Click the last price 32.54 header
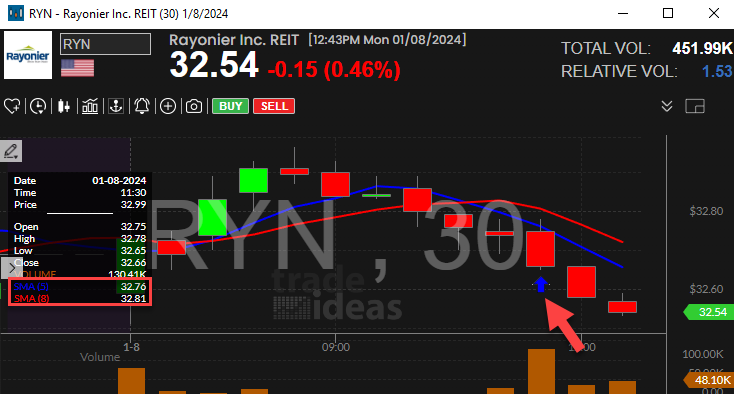Image resolution: width=734 pixels, height=394 pixels. pos(214,65)
